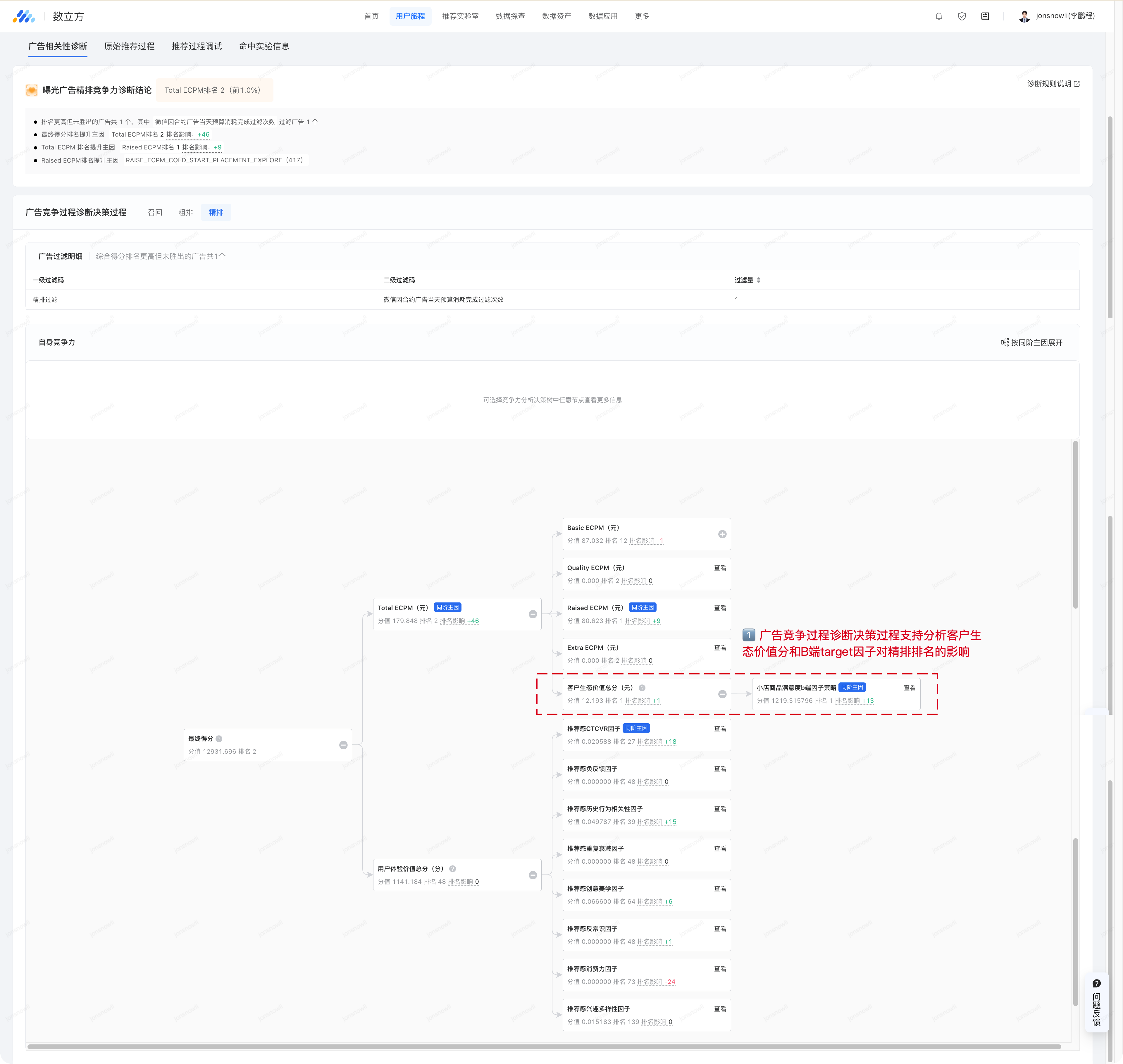The height and width of the screenshot is (1064, 1123).
Task: Select the 粗排 stage tab
Action: click(185, 213)
